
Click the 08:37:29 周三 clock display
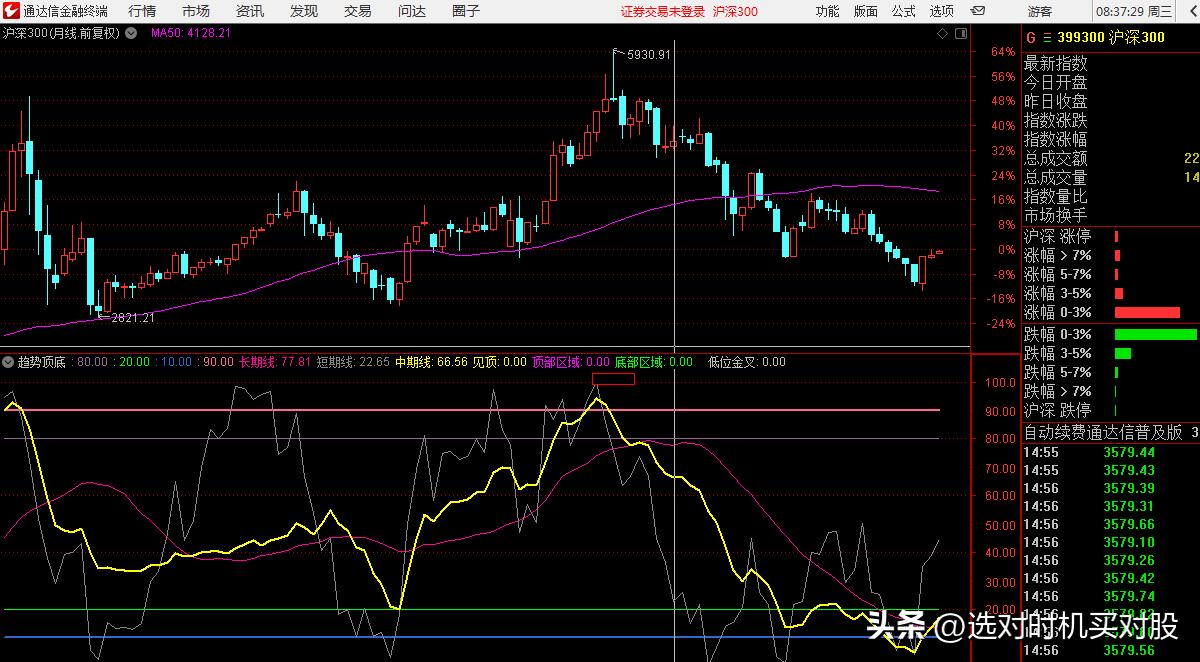[x=1135, y=11]
